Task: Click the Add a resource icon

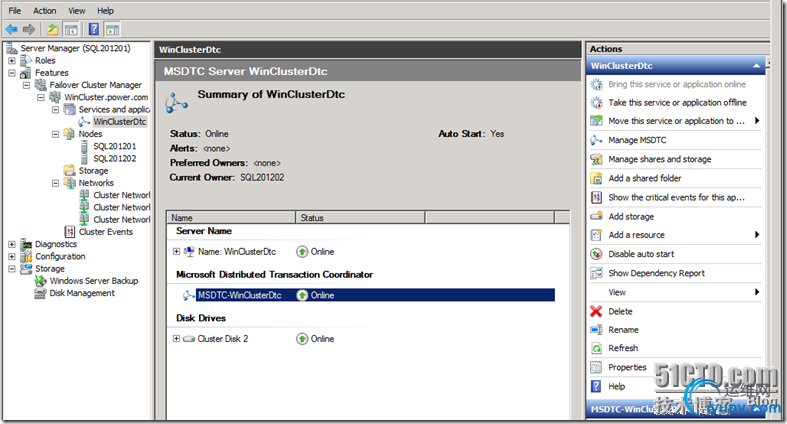Action: [x=596, y=235]
